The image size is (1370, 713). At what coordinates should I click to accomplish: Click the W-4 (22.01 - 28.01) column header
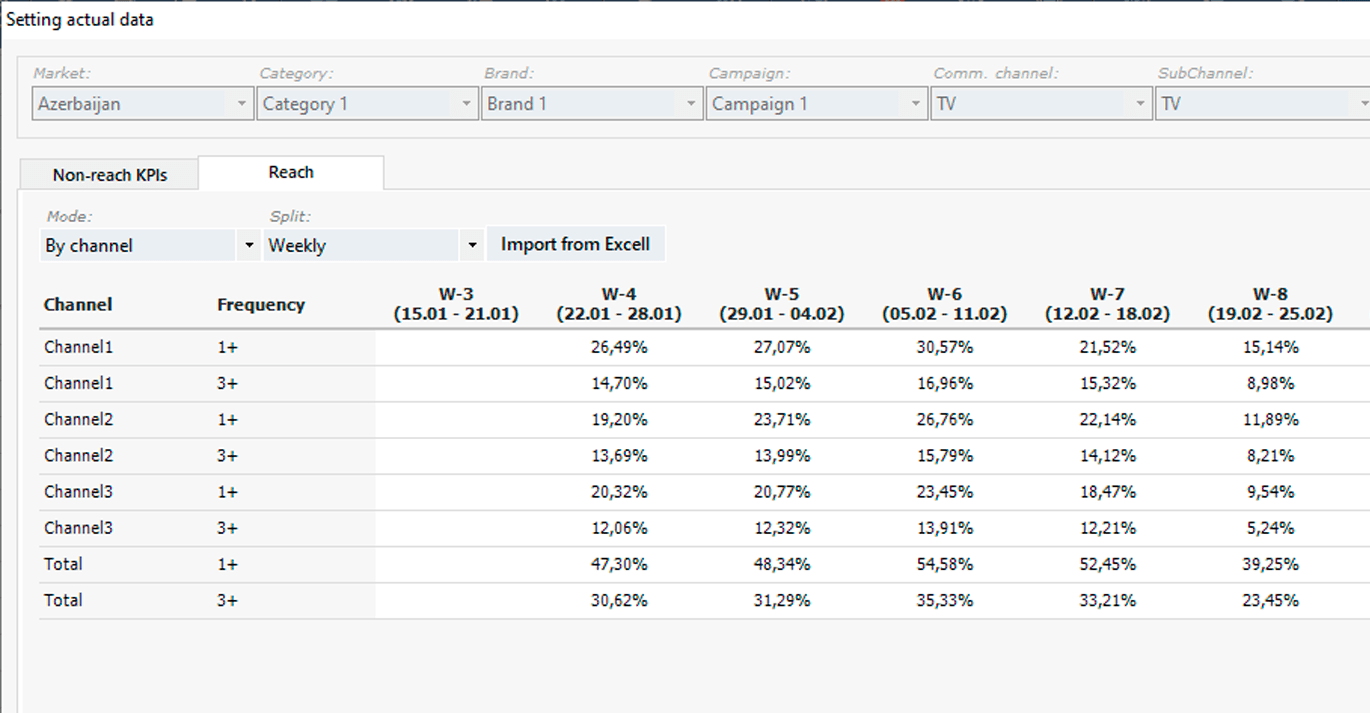click(619, 304)
